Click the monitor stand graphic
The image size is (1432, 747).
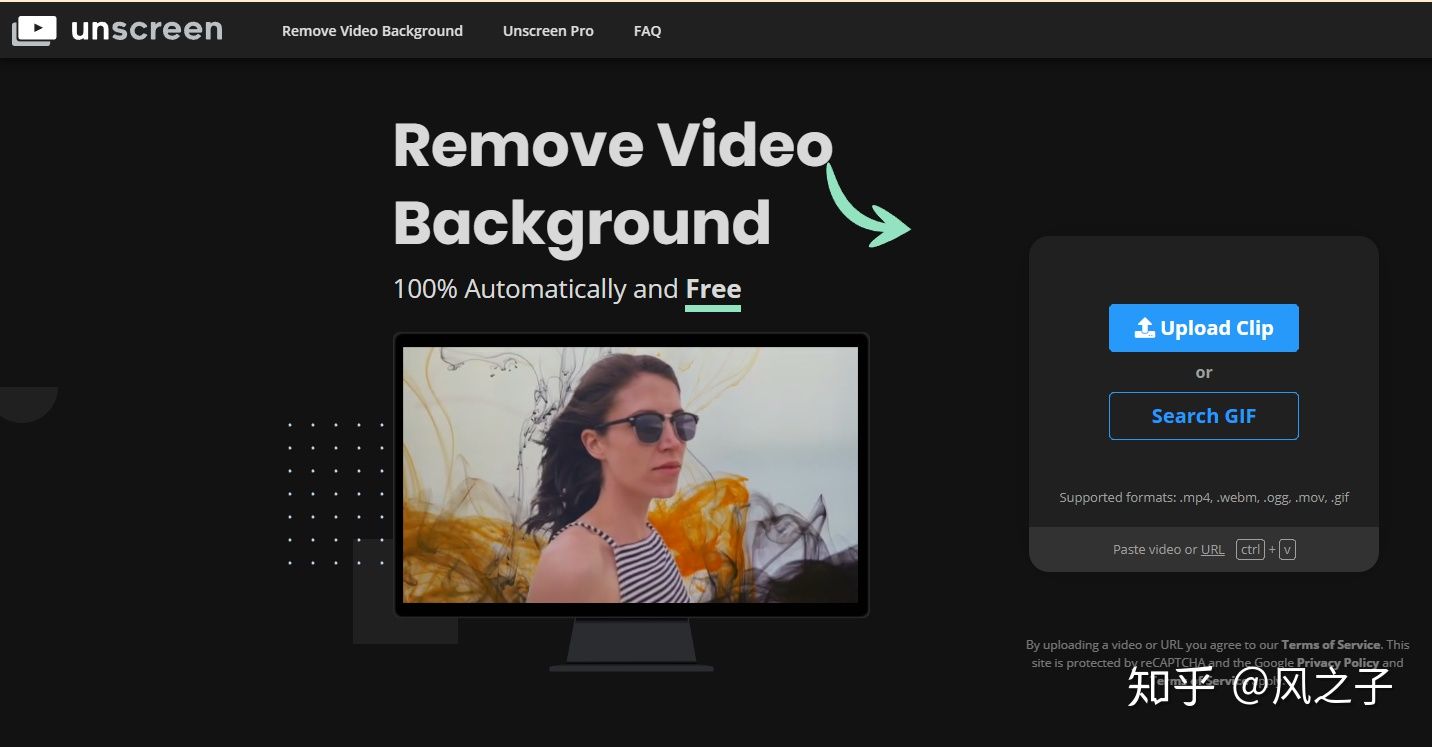pos(631,645)
